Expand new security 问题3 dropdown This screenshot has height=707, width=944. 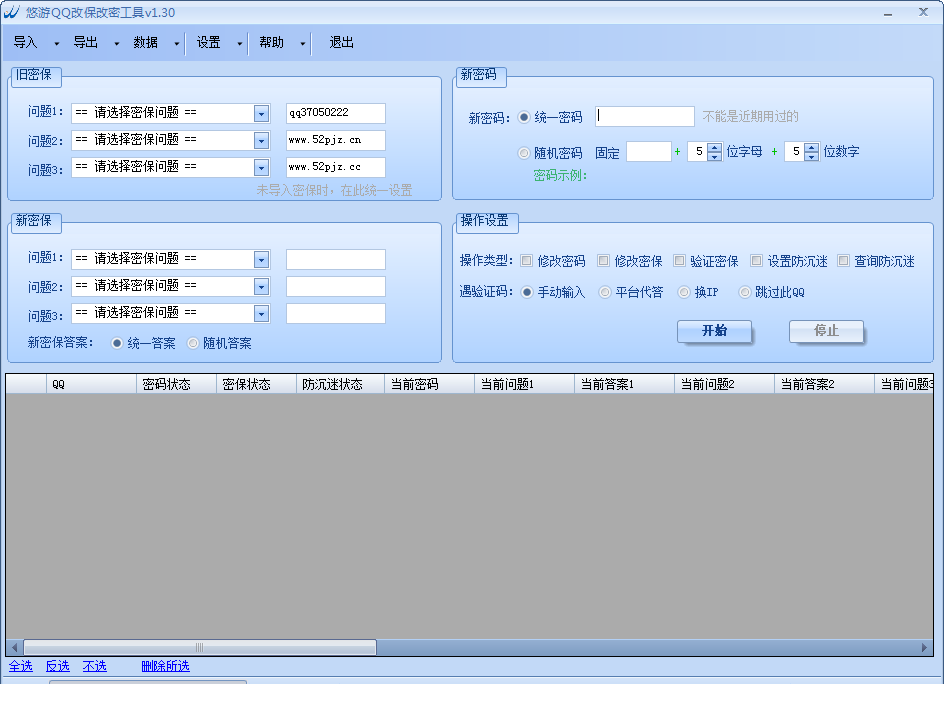click(261, 314)
